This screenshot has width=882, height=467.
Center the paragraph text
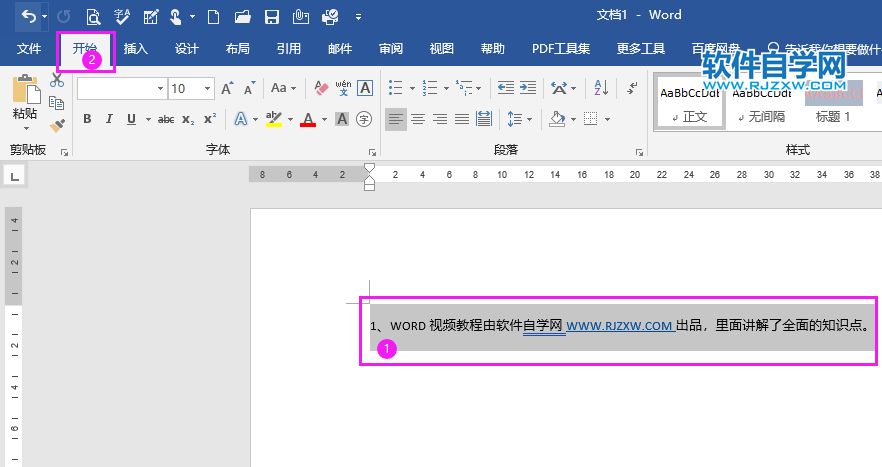pyautogui.click(x=418, y=119)
